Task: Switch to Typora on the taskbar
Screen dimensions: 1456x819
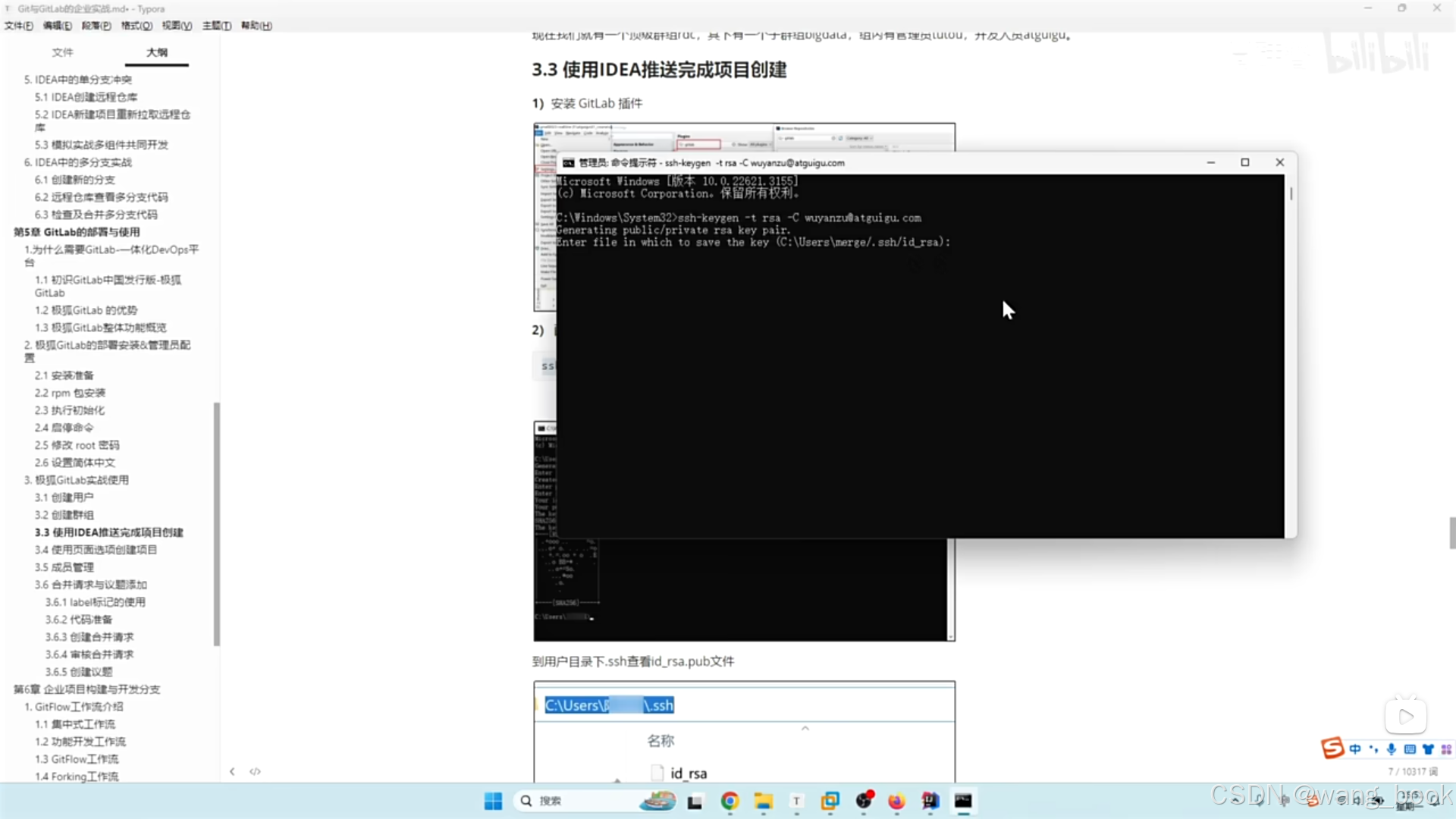Action: coord(796,801)
